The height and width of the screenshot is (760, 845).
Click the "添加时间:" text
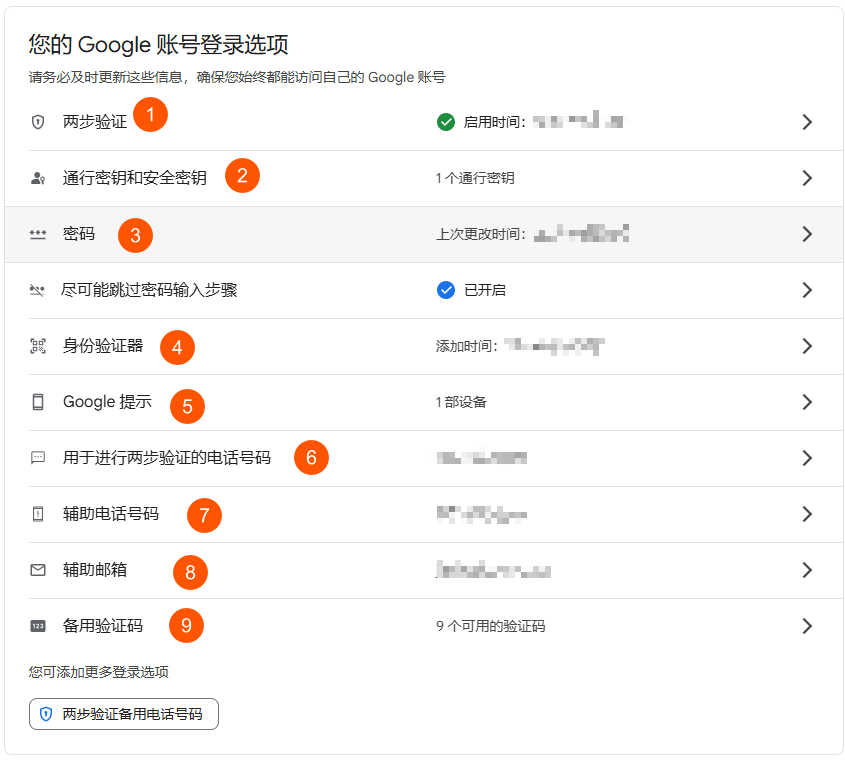[467, 346]
